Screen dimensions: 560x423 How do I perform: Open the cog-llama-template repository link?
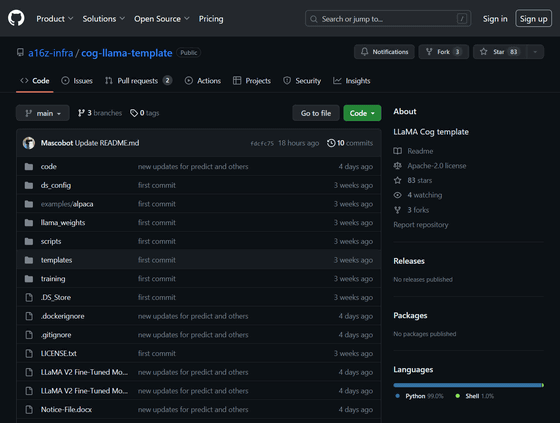coord(127,53)
